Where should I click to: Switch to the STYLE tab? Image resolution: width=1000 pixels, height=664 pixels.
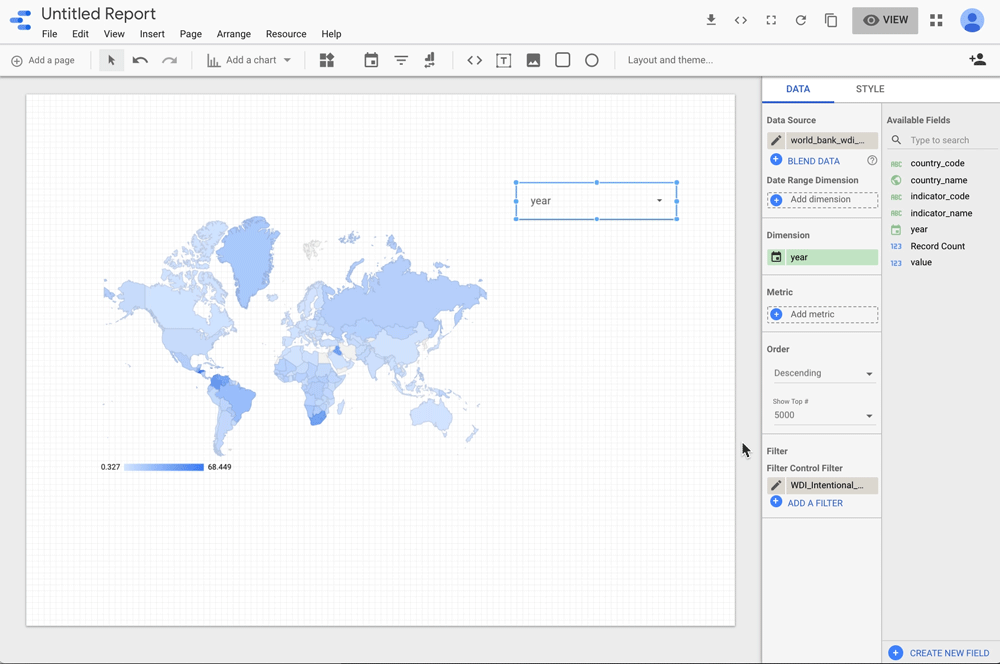tap(870, 89)
